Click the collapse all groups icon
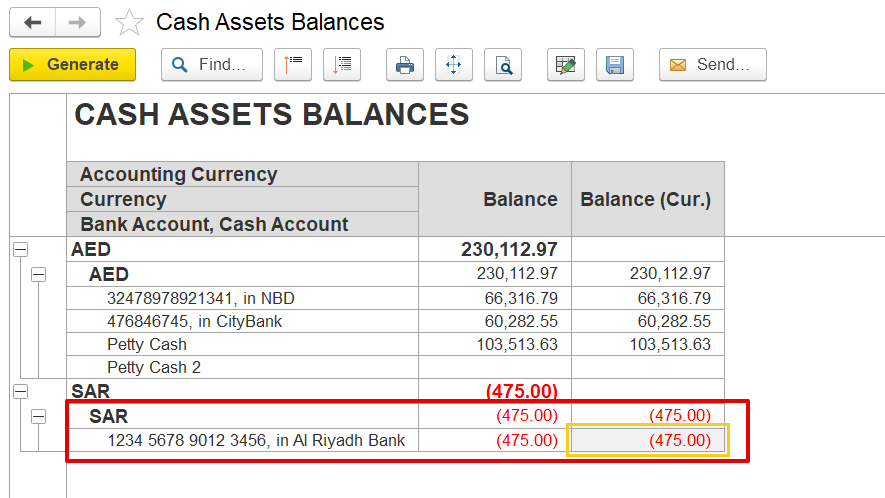 [x=293, y=65]
